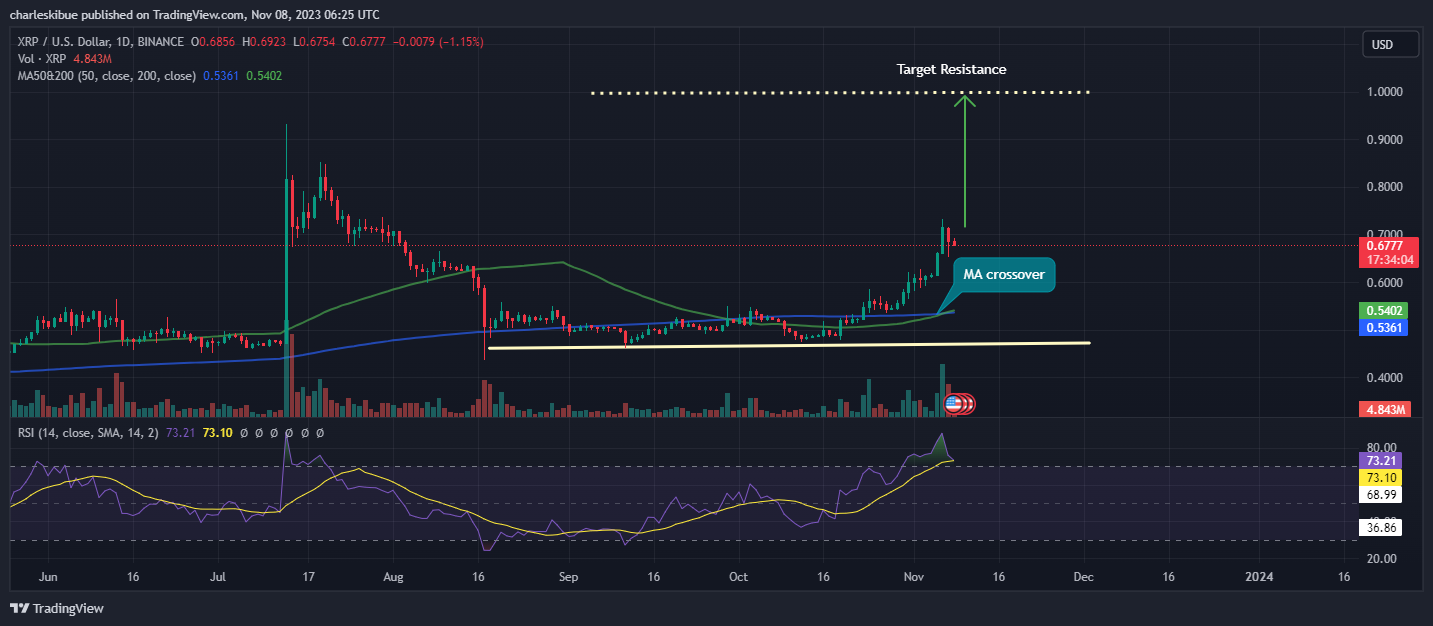Click the blue 0.5361 MA axis label
The height and width of the screenshot is (626, 1433).
[x=1386, y=328]
